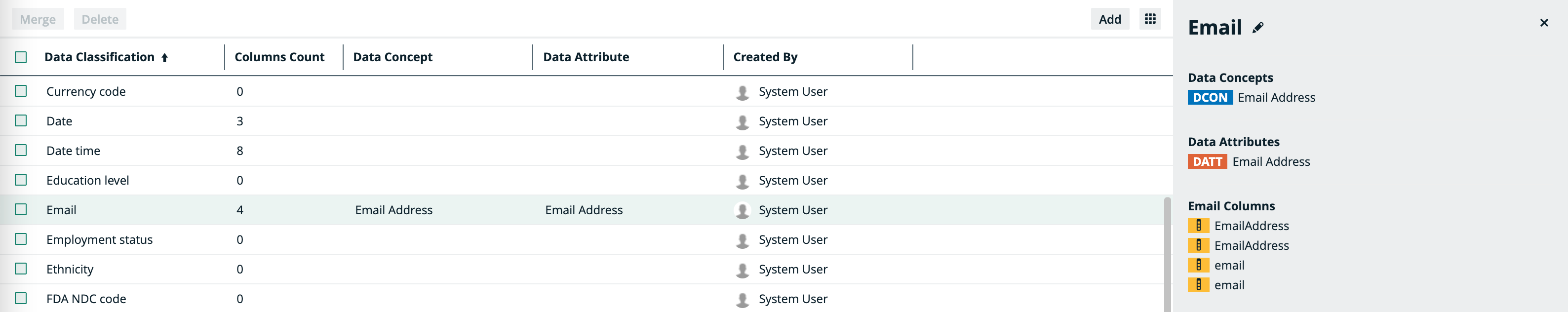This screenshot has height=312, width=1568.
Task: Toggle the select-all checkbox in header
Action: tap(21, 57)
